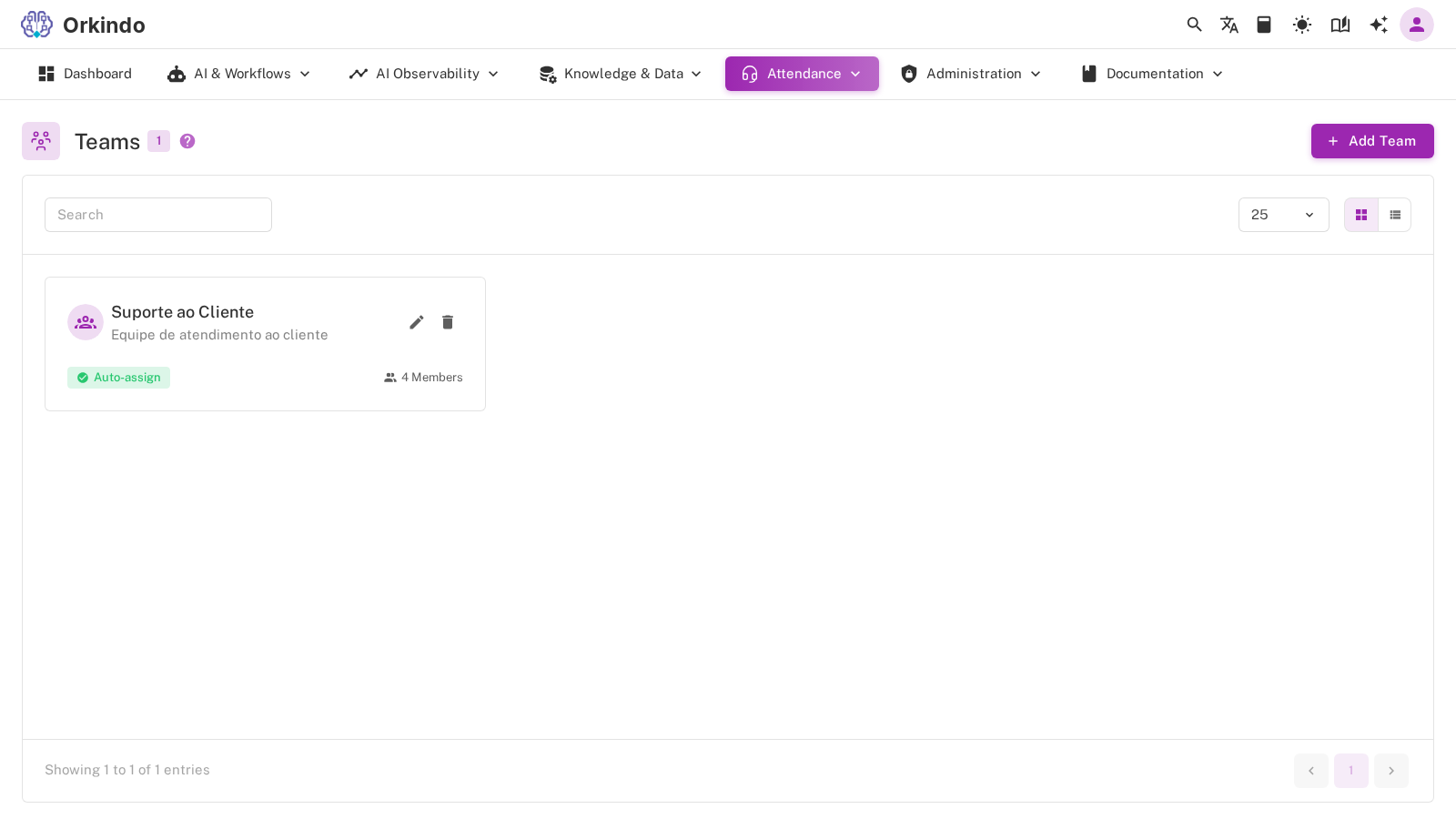Edit the Suporte ao Cliente team

[x=417, y=322]
